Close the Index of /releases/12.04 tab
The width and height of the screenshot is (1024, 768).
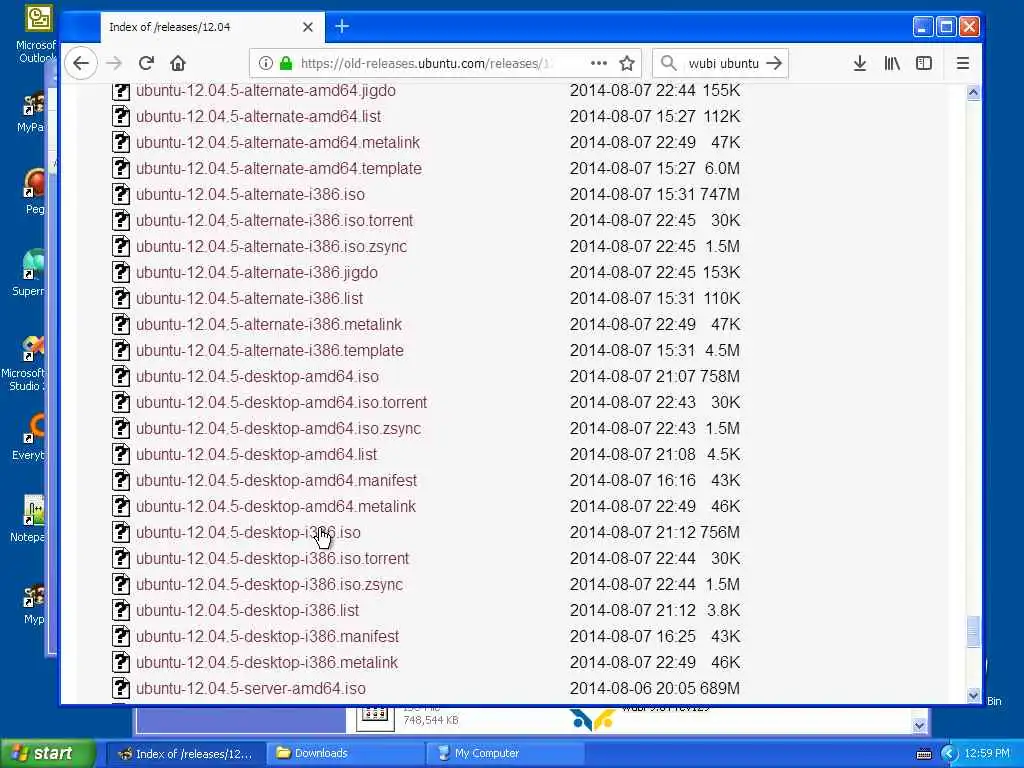coord(308,27)
